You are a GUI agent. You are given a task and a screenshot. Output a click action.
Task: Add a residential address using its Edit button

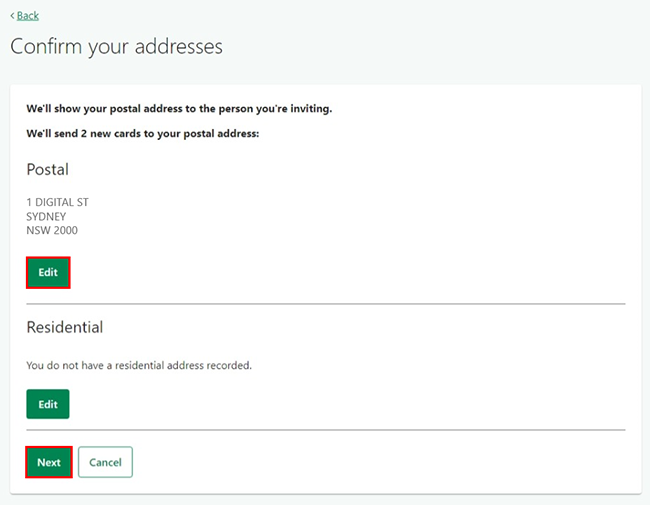point(48,404)
